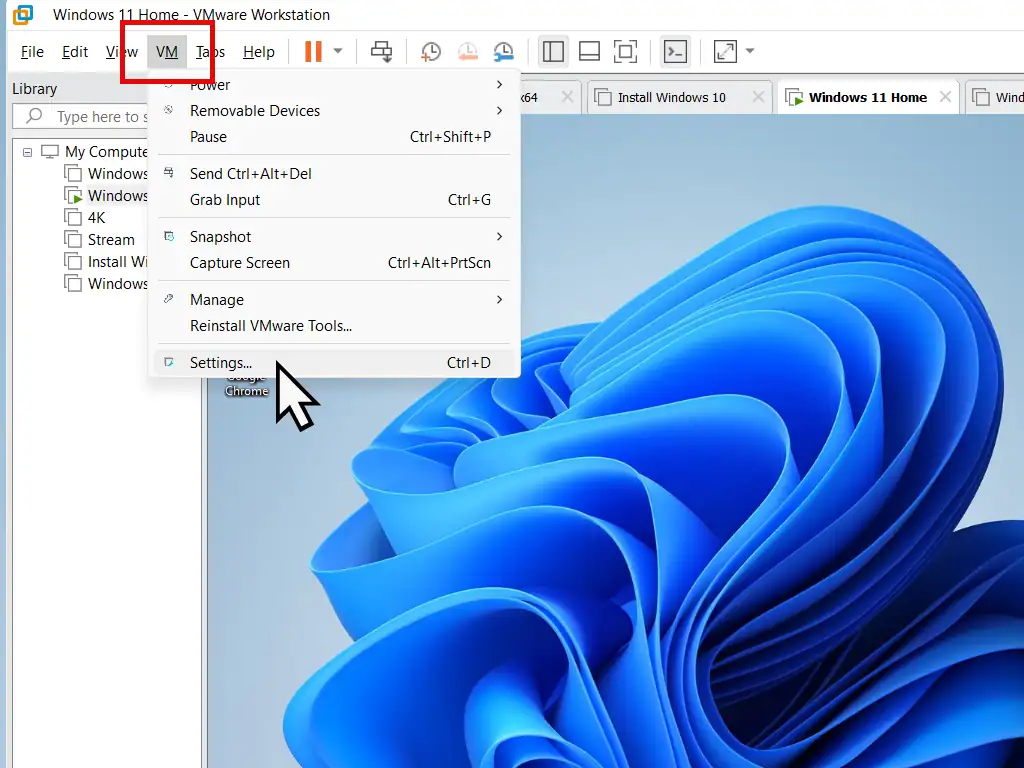Image resolution: width=1024 pixels, height=768 pixels.
Task: Expand the Manage submenu
Action: point(334,300)
